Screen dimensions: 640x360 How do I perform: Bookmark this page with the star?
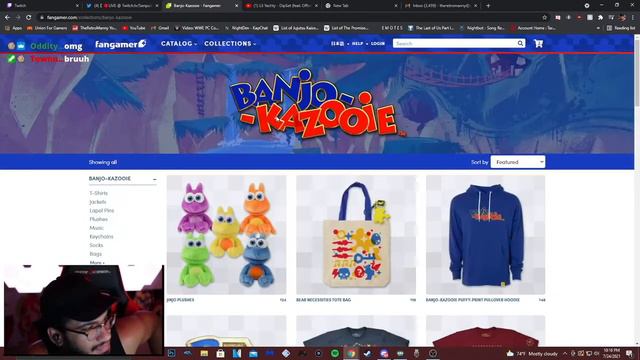544,18
